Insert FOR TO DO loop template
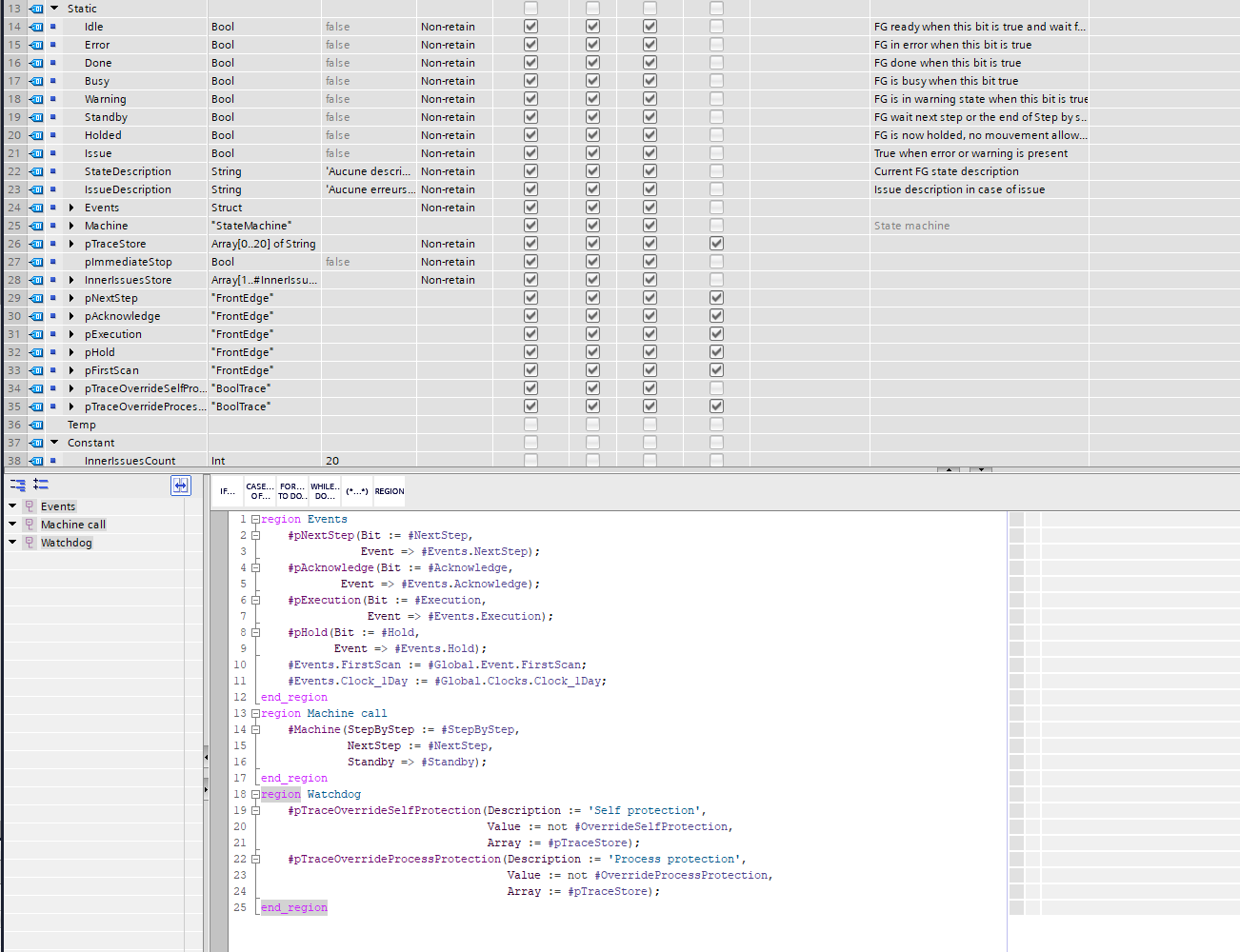The height and width of the screenshot is (952, 1240). pyautogui.click(x=292, y=491)
